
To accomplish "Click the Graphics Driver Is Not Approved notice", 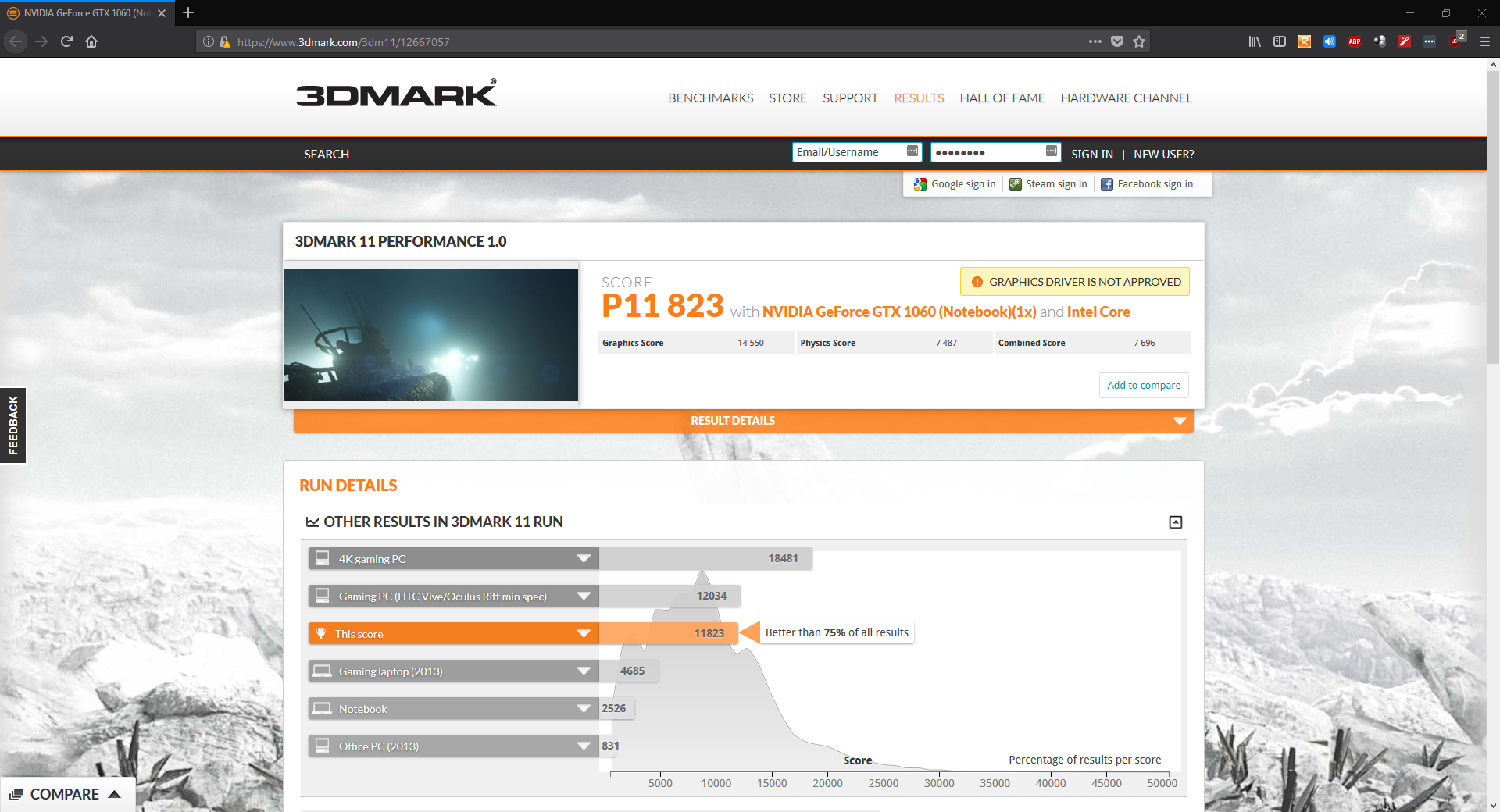I will click(1075, 282).
